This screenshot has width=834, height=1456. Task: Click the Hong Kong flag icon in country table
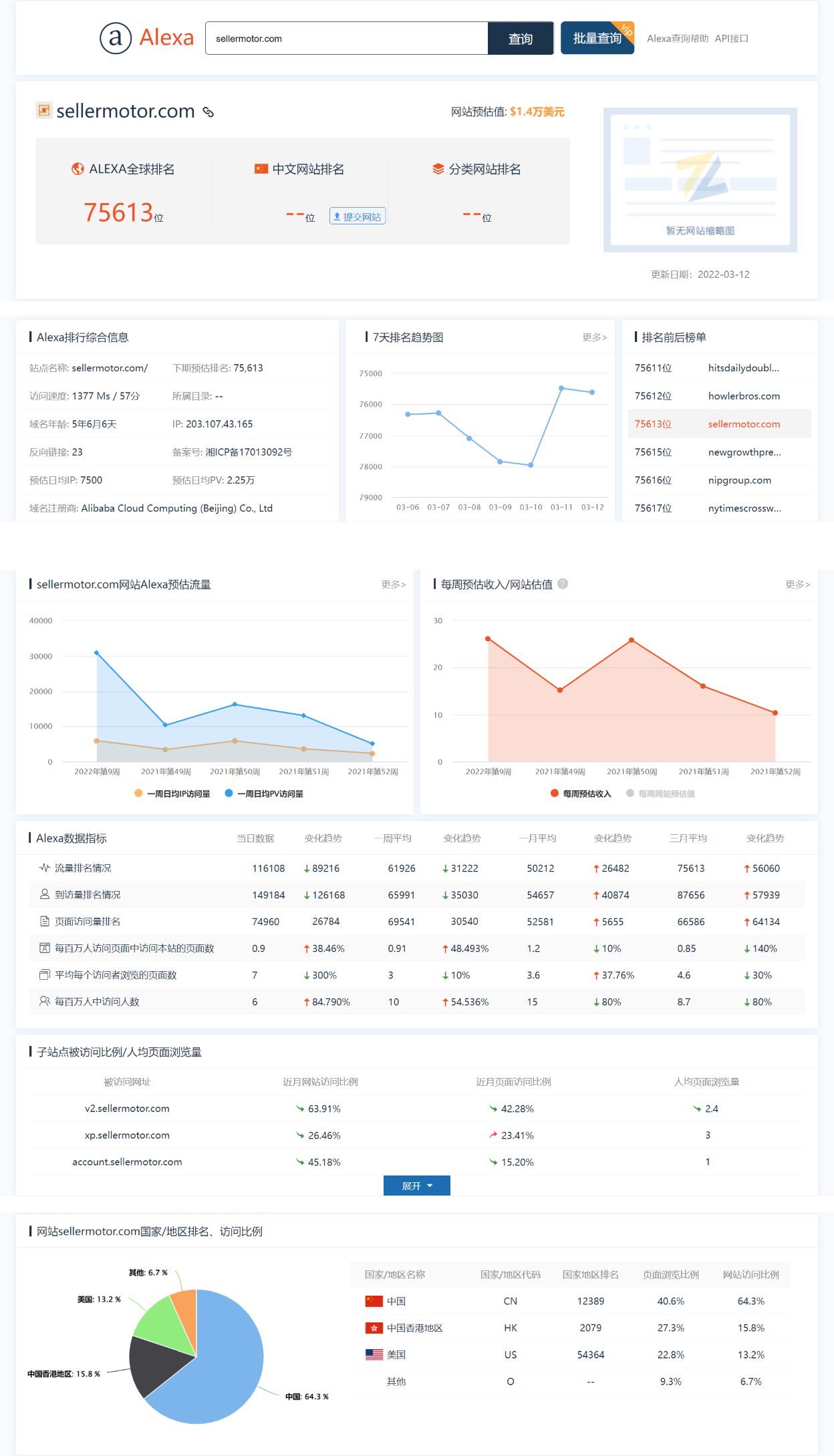[x=374, y=1328]
